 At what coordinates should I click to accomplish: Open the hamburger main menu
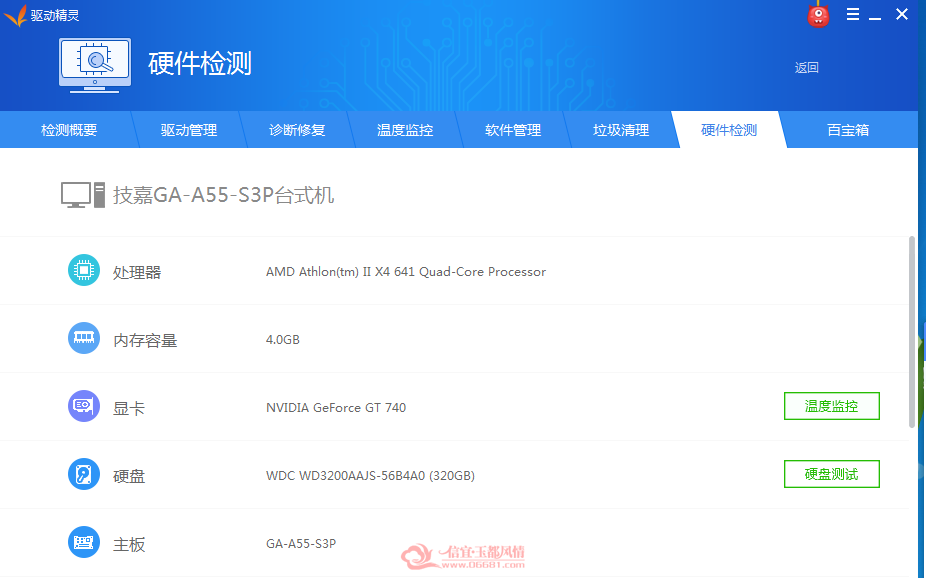click(x=853, y=14)
